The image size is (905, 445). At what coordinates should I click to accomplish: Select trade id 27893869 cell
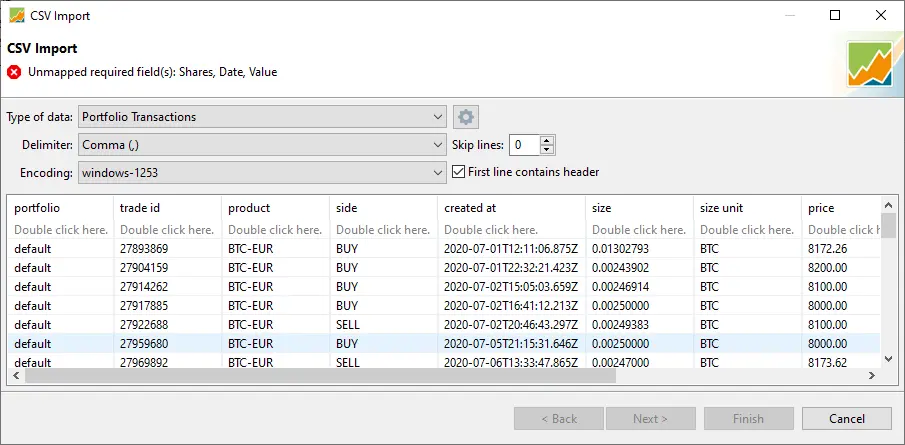click(x=144, y=249)
